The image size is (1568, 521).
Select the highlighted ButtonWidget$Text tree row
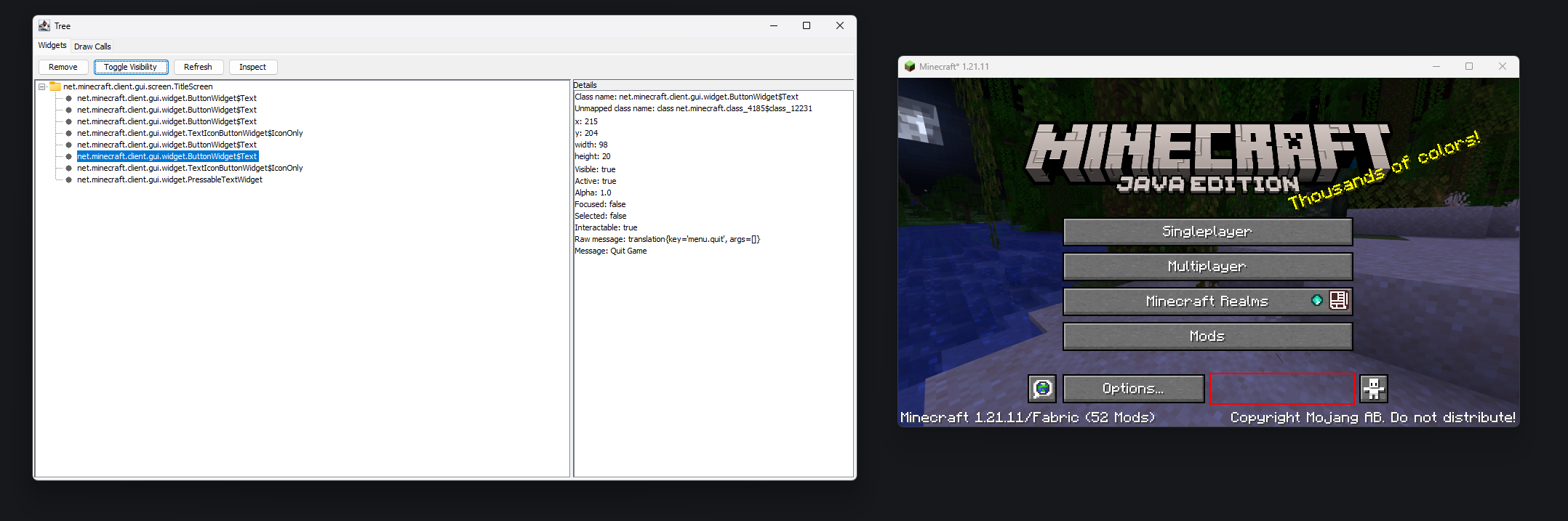(x=167, y=156)
